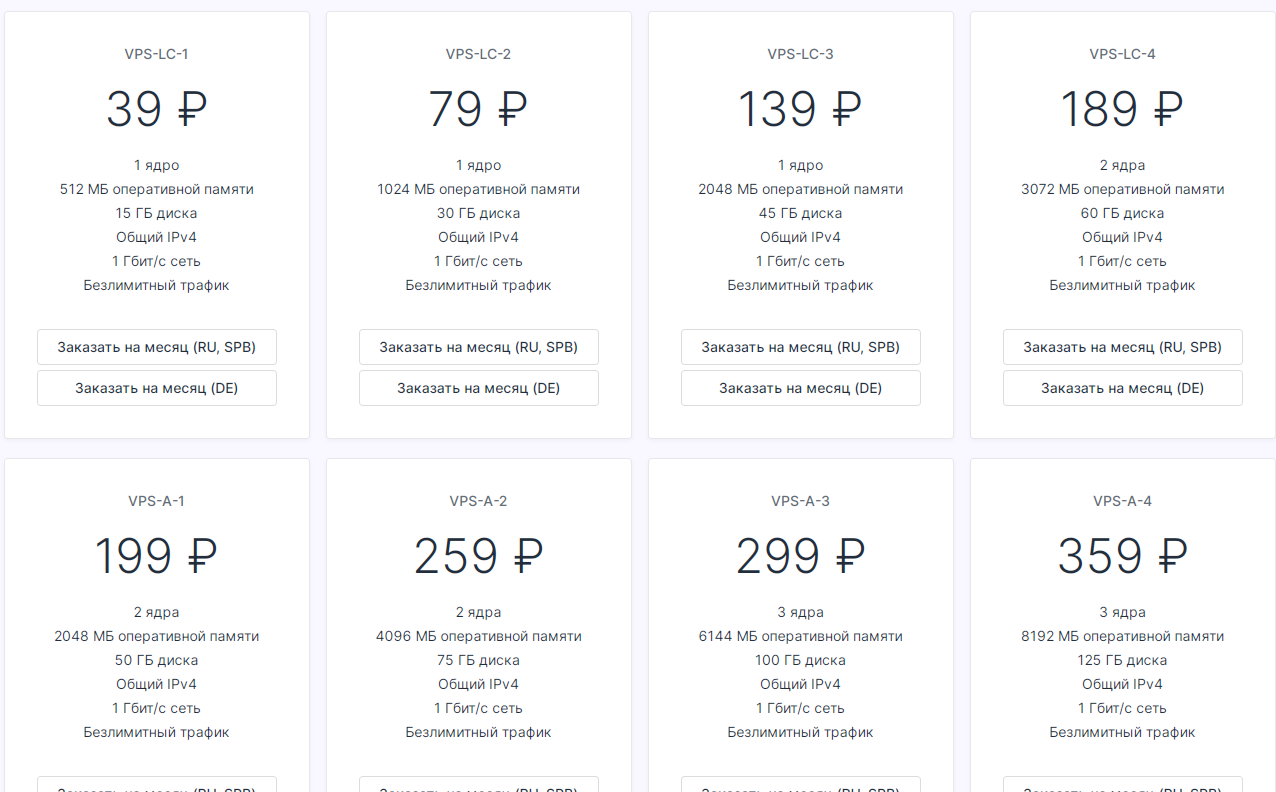The height and width of the screenshot is (792, 1276).
Task: Select the 259 ₽ price label
Action: click(479, 556)
